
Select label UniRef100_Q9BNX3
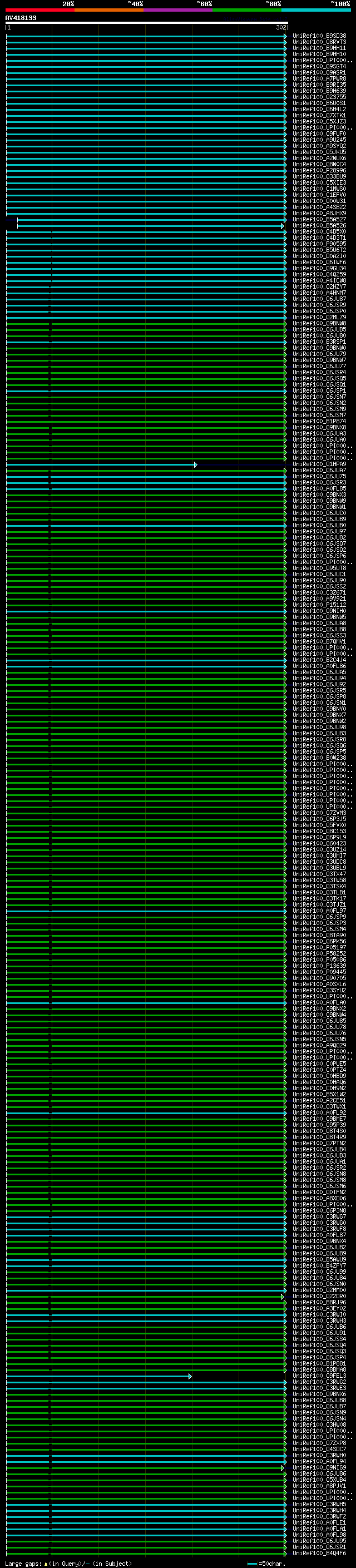tap(319, 495)
